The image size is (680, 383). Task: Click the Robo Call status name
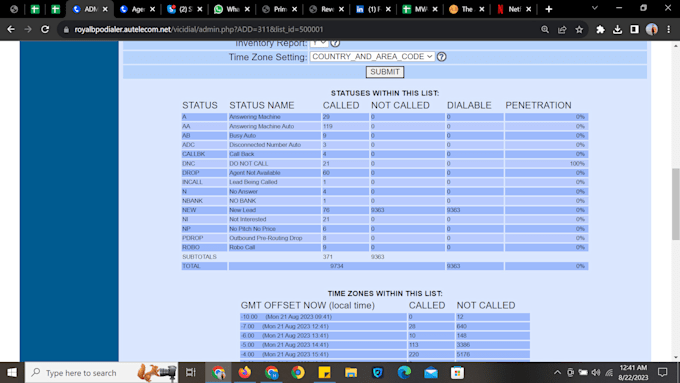coord(242,247)
